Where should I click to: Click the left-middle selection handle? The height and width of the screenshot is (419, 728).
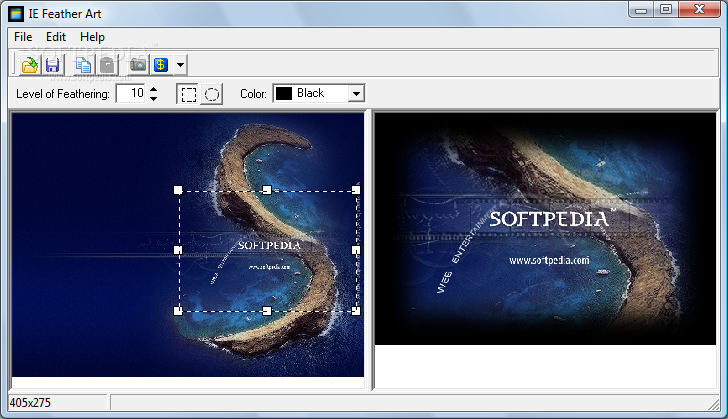pos(178,250)
